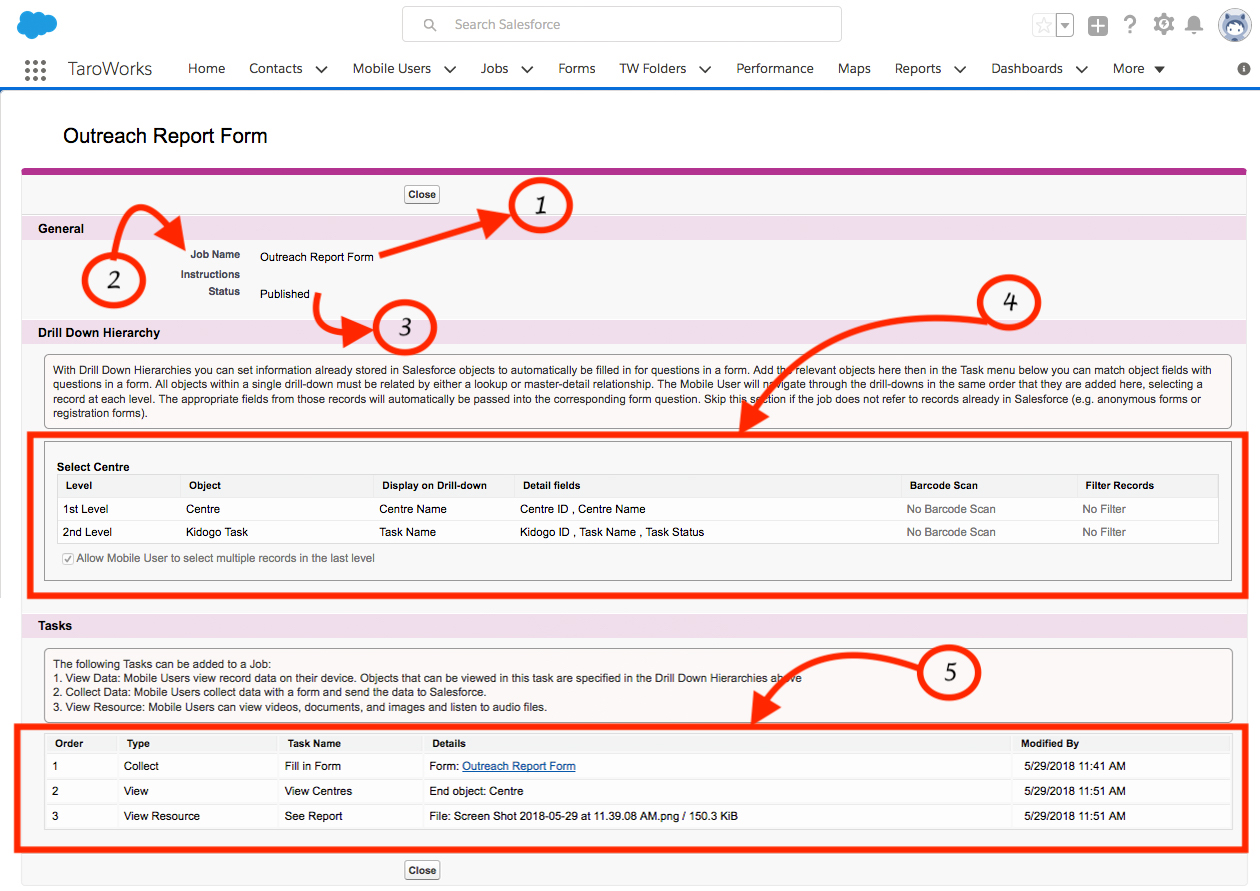The height and width of the screenshot is (891, 1260).
Task: Open the Forms tab
Action: [577, 69]
